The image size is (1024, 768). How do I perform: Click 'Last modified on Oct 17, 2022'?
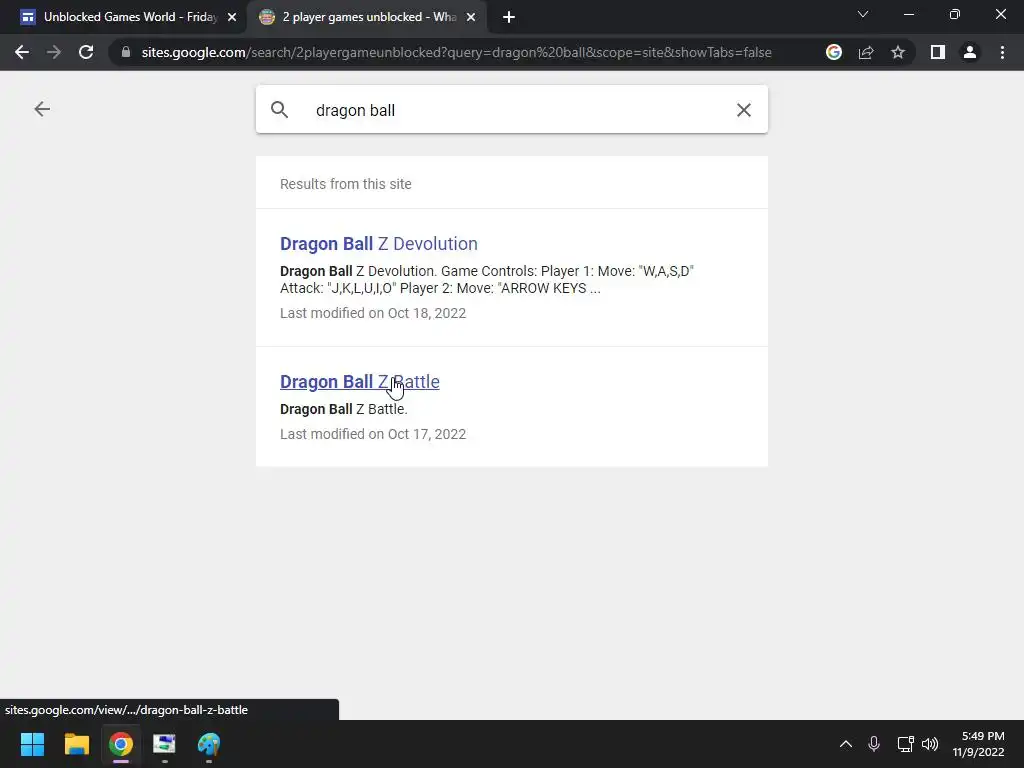tap(373, 434)
